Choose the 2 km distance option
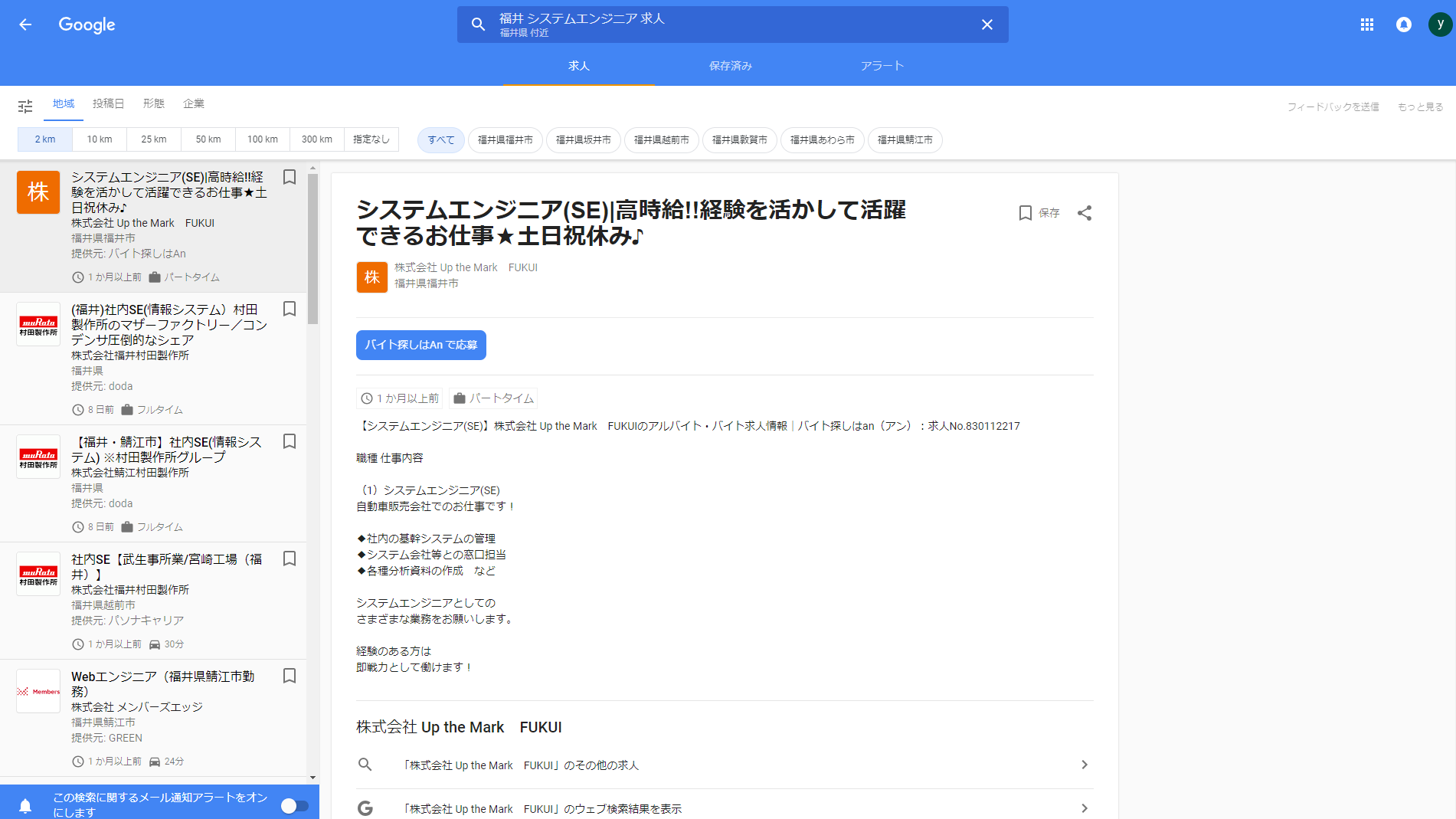 (x=45, y=139)
